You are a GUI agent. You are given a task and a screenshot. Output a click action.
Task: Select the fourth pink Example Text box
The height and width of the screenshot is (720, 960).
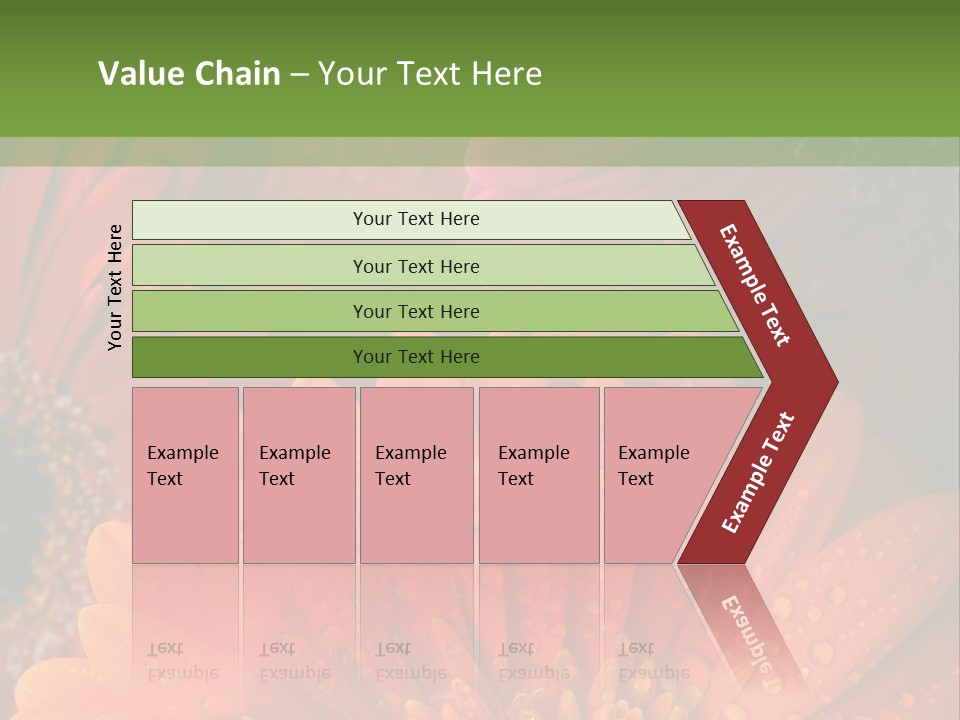point(538,475)
